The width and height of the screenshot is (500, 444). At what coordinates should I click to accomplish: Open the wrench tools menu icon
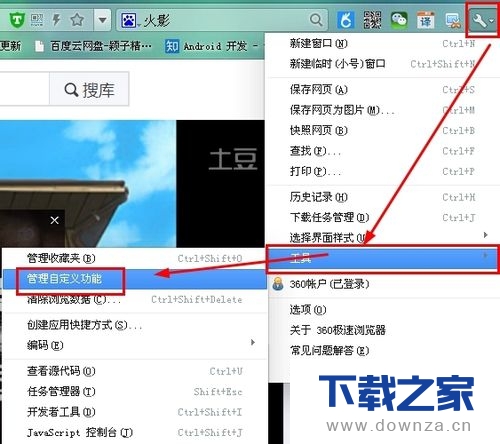tap(482, 21)
